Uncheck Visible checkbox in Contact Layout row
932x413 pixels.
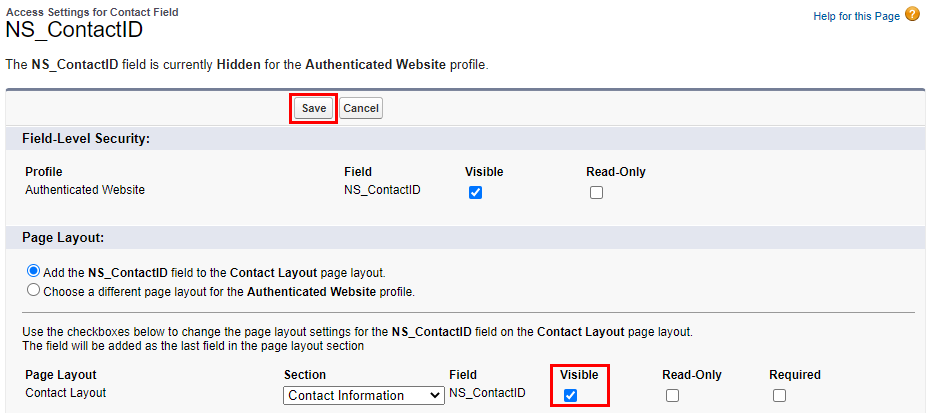570,395
